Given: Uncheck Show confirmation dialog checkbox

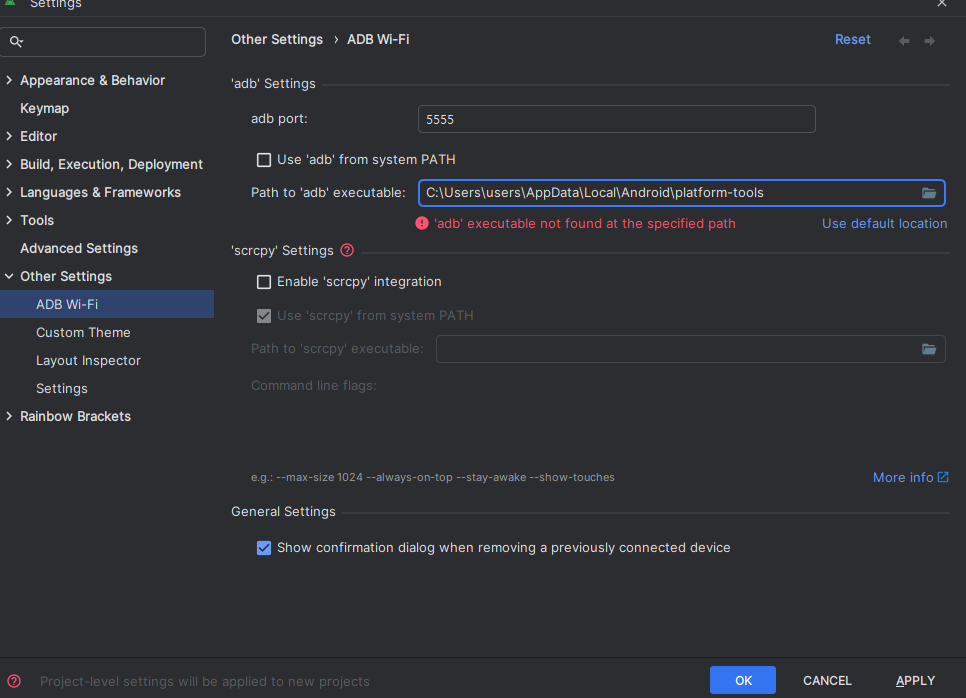Looking at the screenshot, I should click(264, 548).
